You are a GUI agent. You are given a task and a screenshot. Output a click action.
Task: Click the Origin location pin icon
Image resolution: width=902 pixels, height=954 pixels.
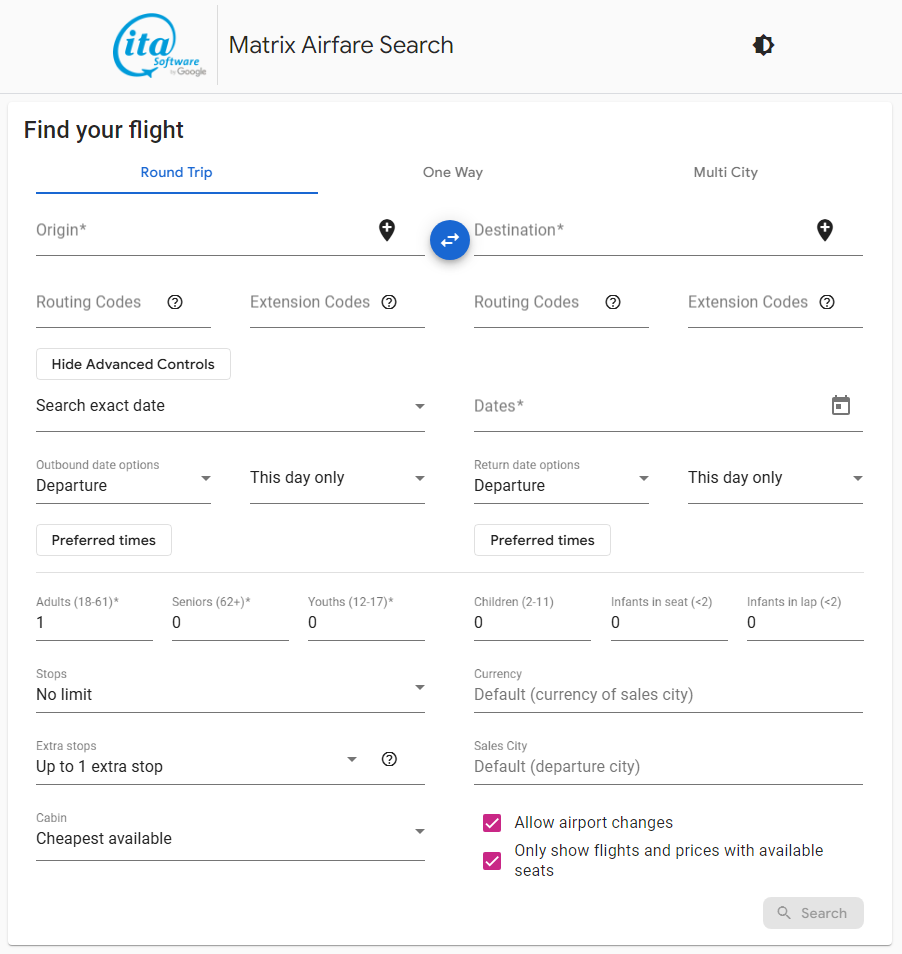[387, 230]
